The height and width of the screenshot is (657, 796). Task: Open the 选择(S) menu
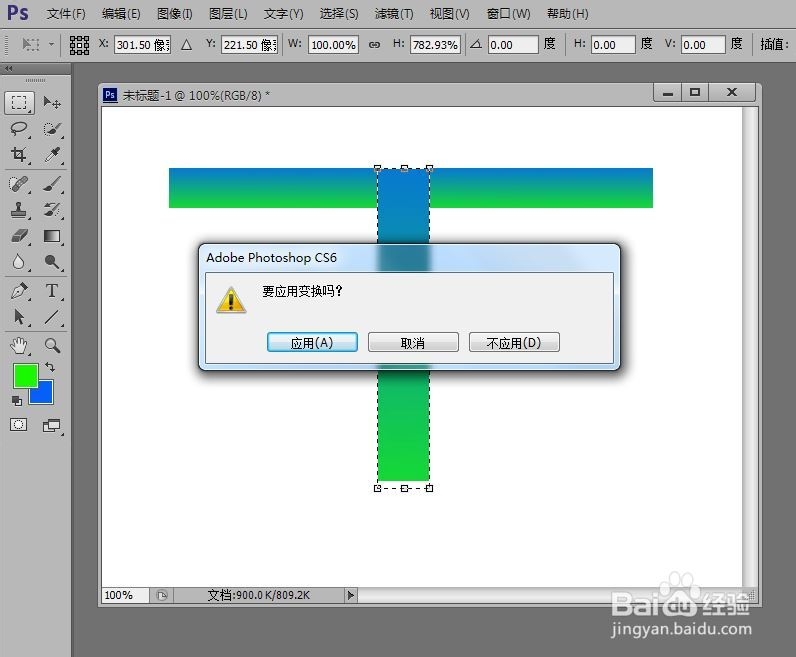[x=339, y=14]
